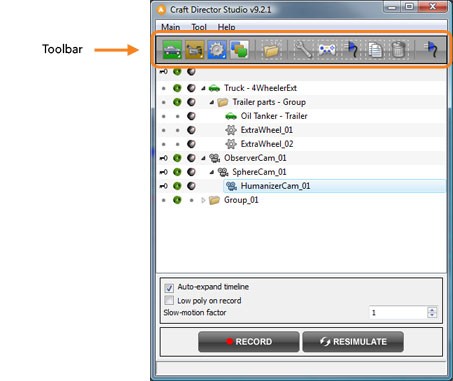Toggle gray sphere on HumanizerCam_01 row

coord(191,186)
